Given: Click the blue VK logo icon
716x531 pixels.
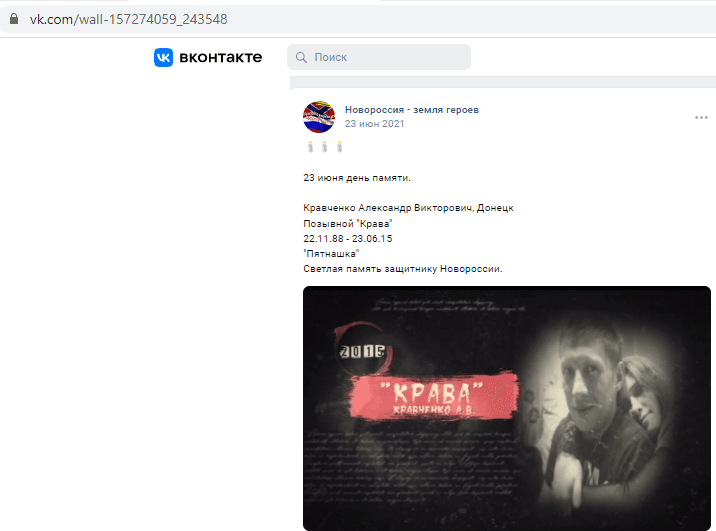Looking at the screenshot, I should pos(163,57).
